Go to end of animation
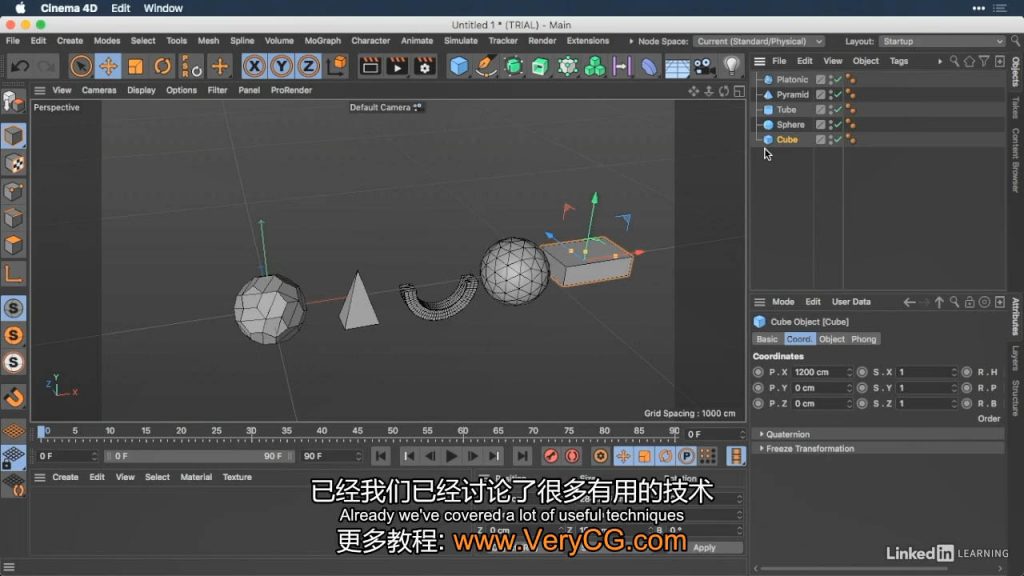Image resolution: width=1024 pixels, height=576 pixels. pyautogui.click(x=521, y=456)
